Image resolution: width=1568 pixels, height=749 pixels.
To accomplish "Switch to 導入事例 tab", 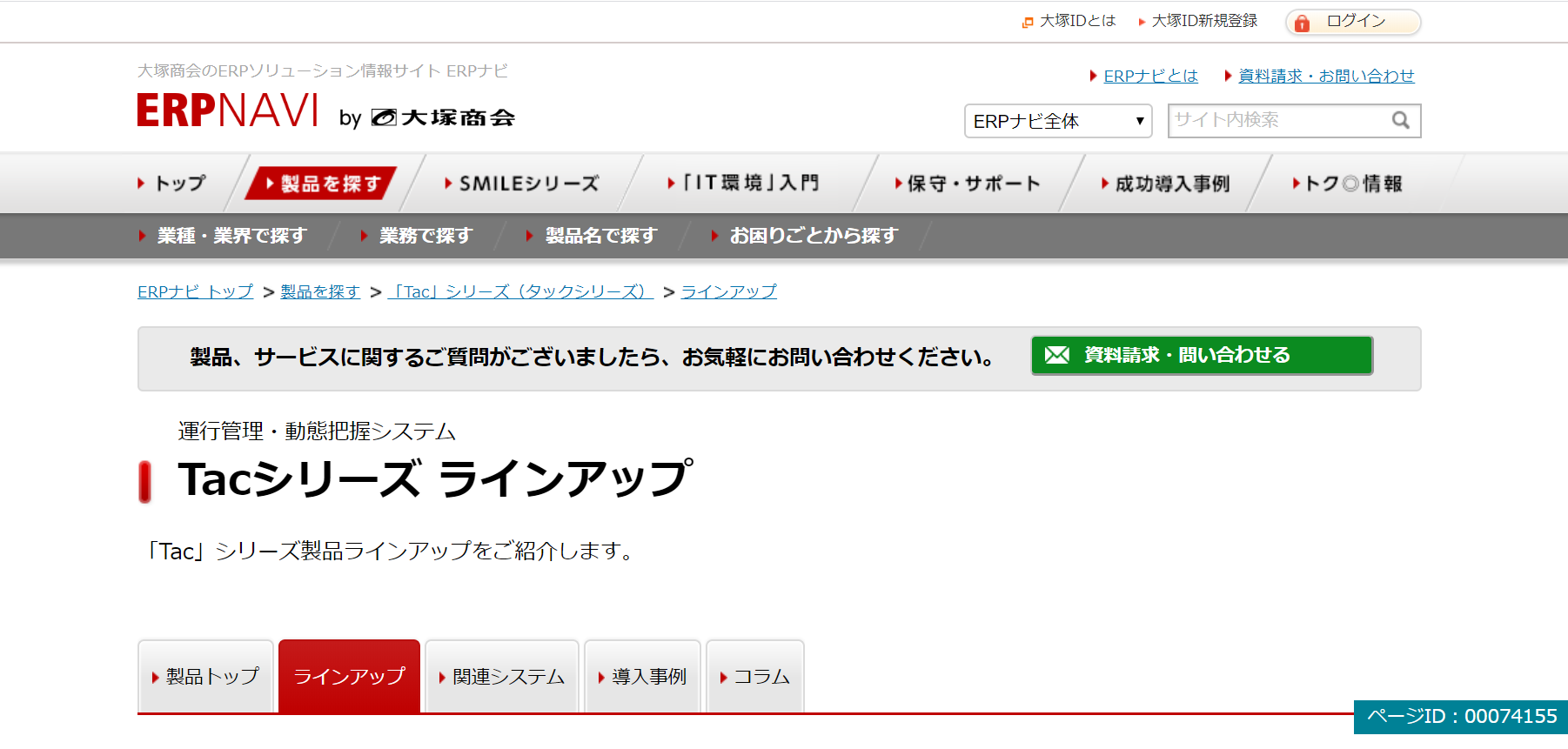I will [642, 677].
